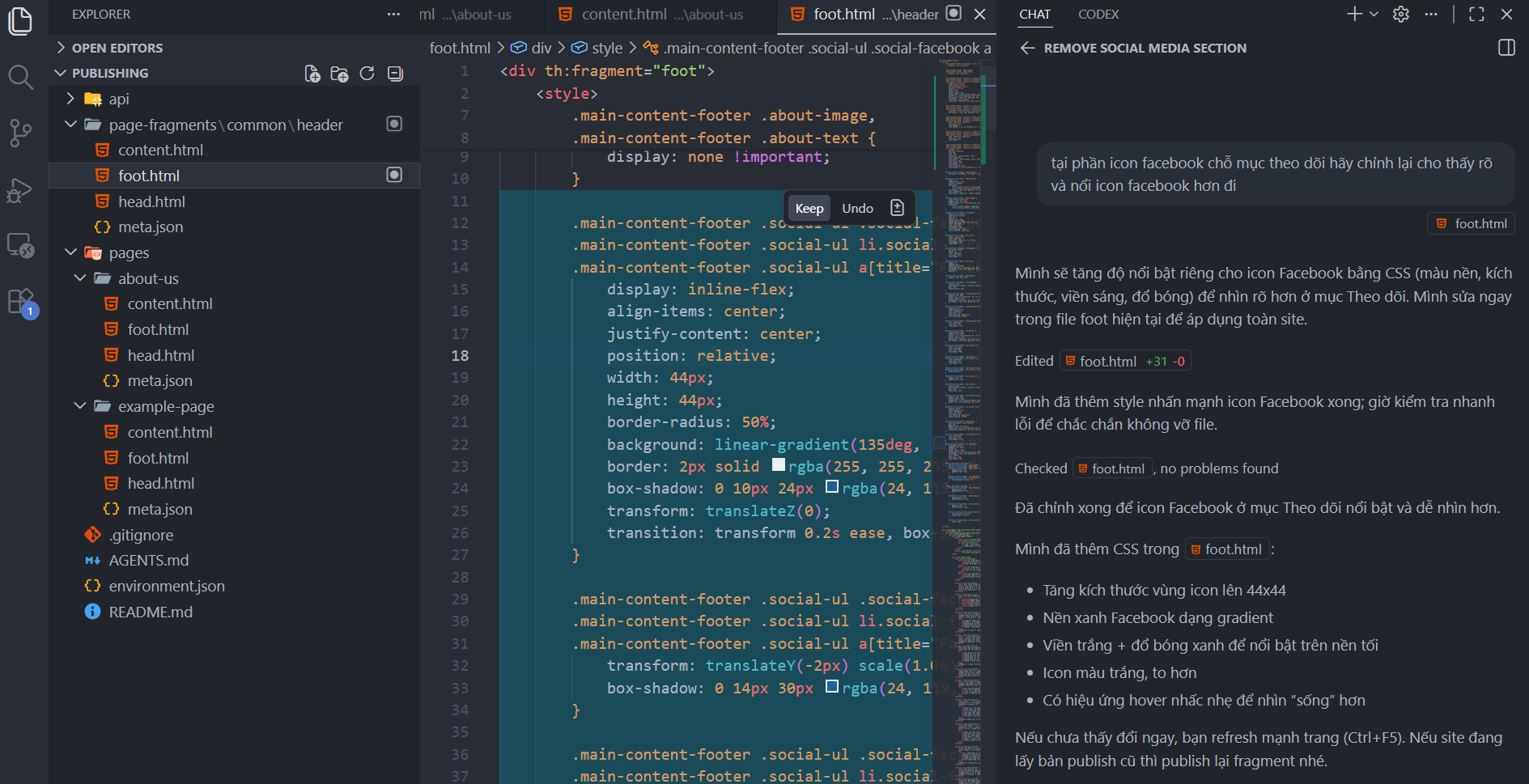1529x784 pixels.
Task: Open the Explorer view in activity bar
Action: tap(20, 22)
